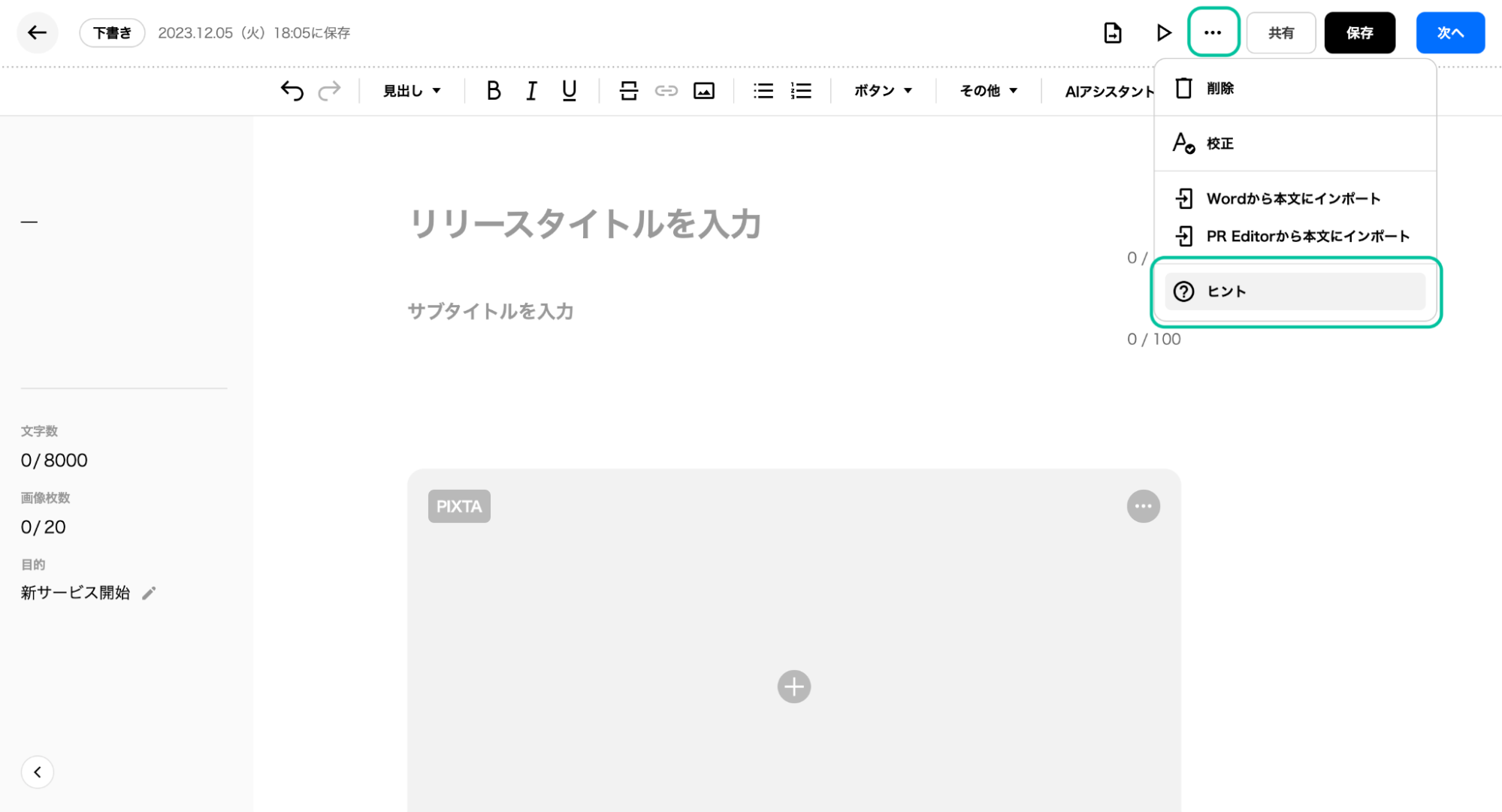This screenshot has height=812, width=1502.
Task: Collapse the left sidebar with chevron
Action: pos(37,772)
